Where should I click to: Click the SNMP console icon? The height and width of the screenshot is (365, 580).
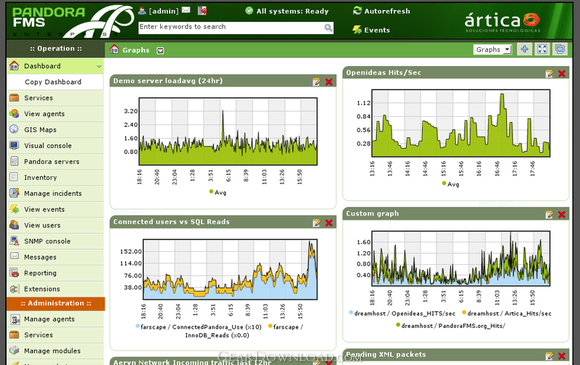[14, 241]
